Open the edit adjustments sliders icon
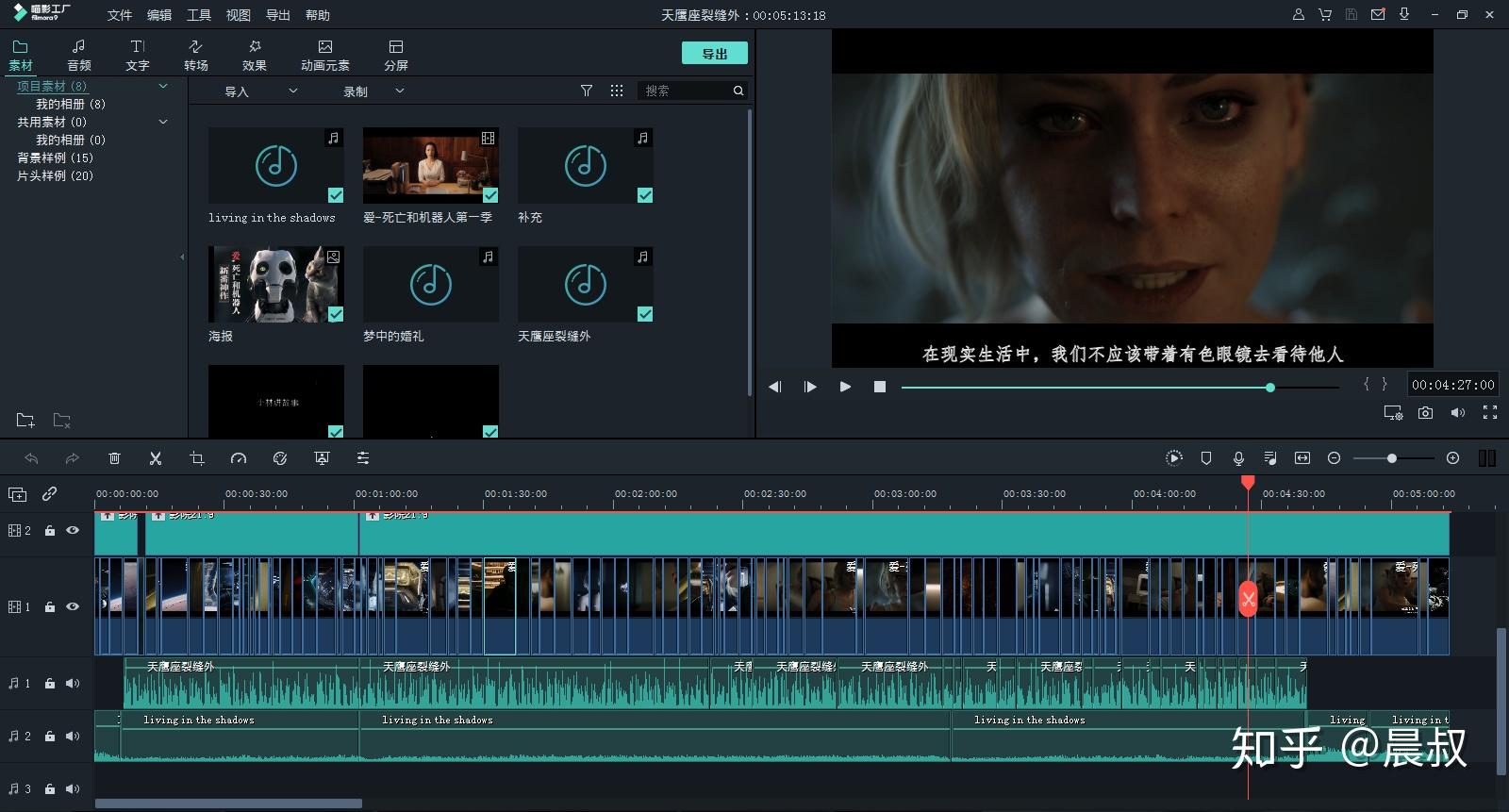 pos(363,458)
